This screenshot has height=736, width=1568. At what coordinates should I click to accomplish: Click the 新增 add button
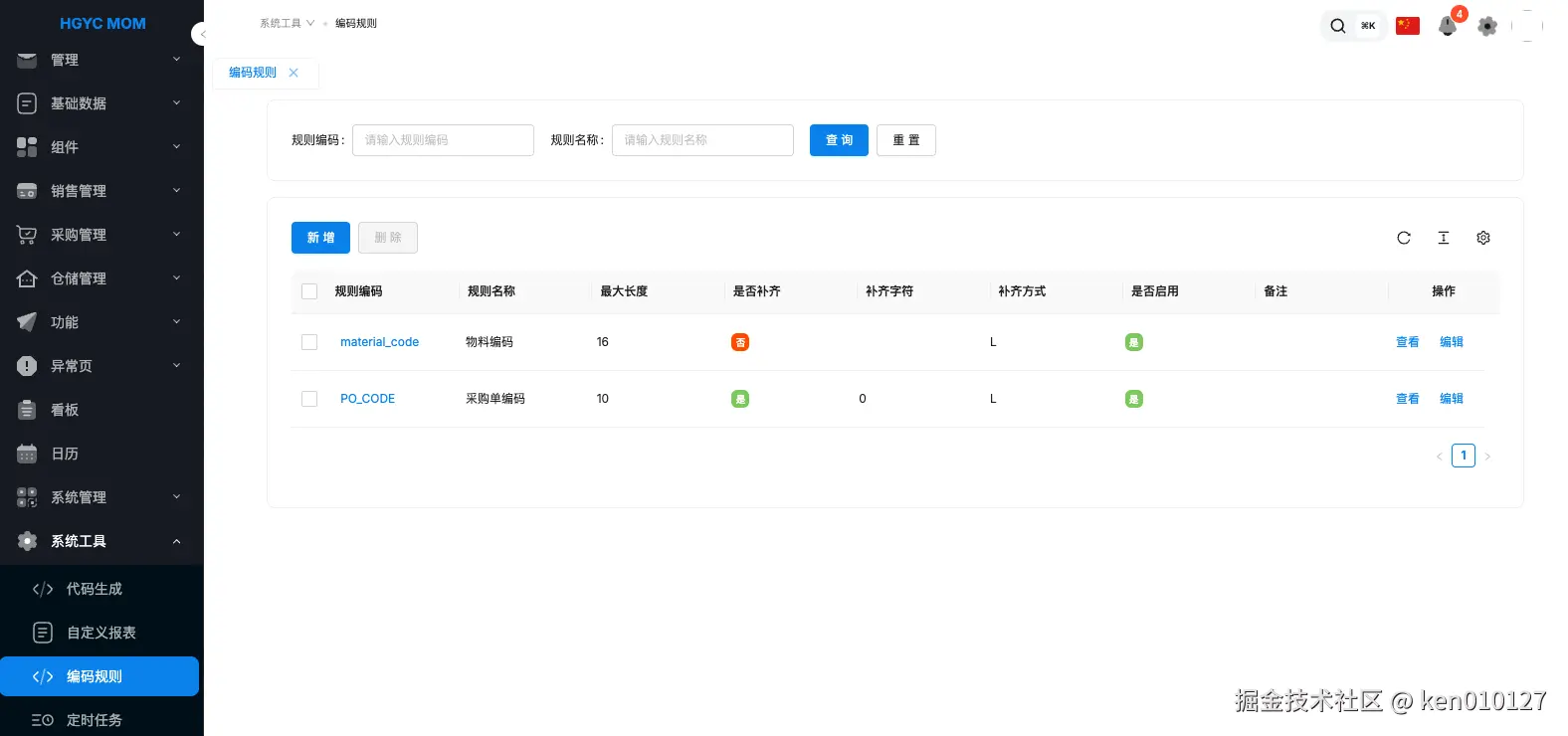[x=320, y=238]
